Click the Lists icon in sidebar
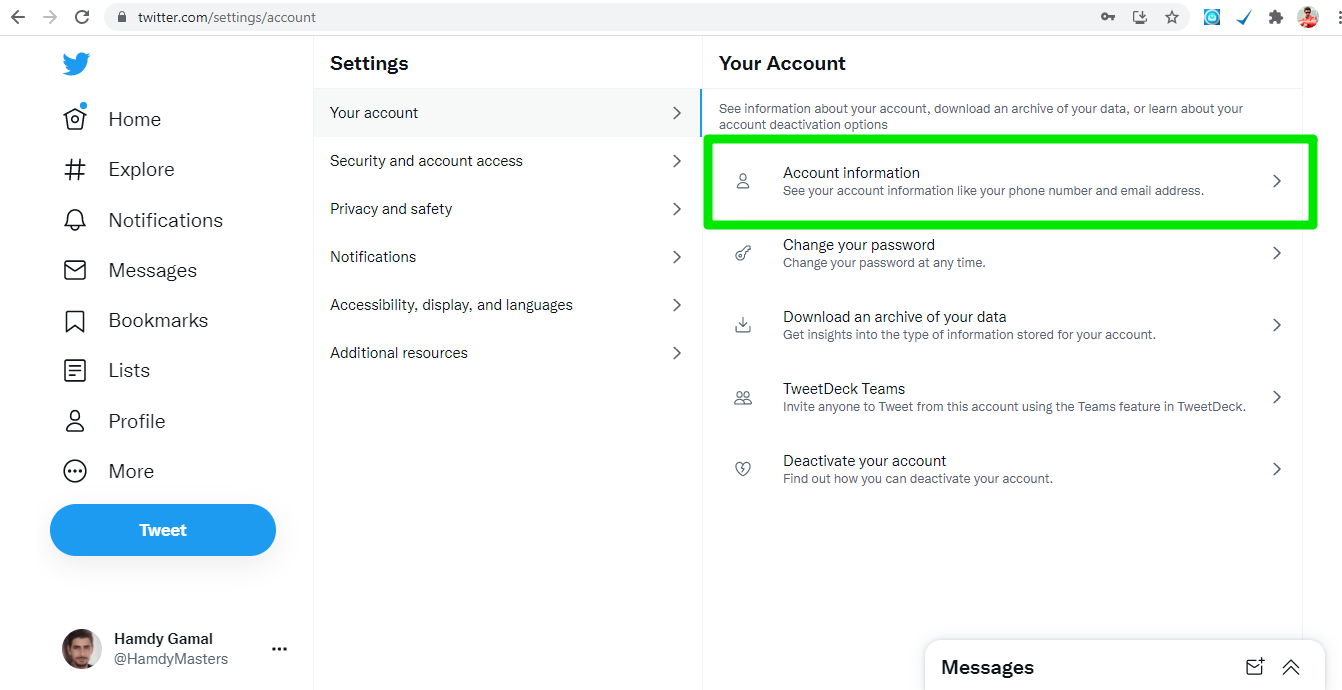 75,371
